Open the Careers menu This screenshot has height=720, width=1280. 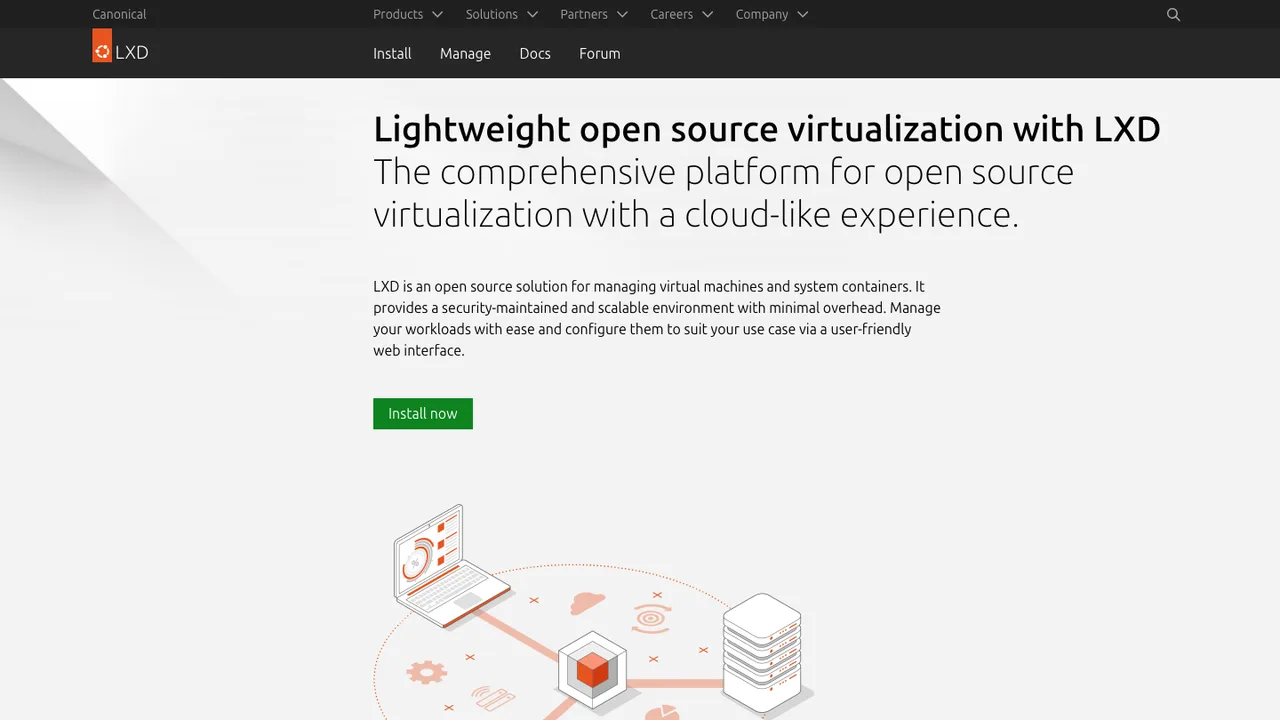(682, 14)
